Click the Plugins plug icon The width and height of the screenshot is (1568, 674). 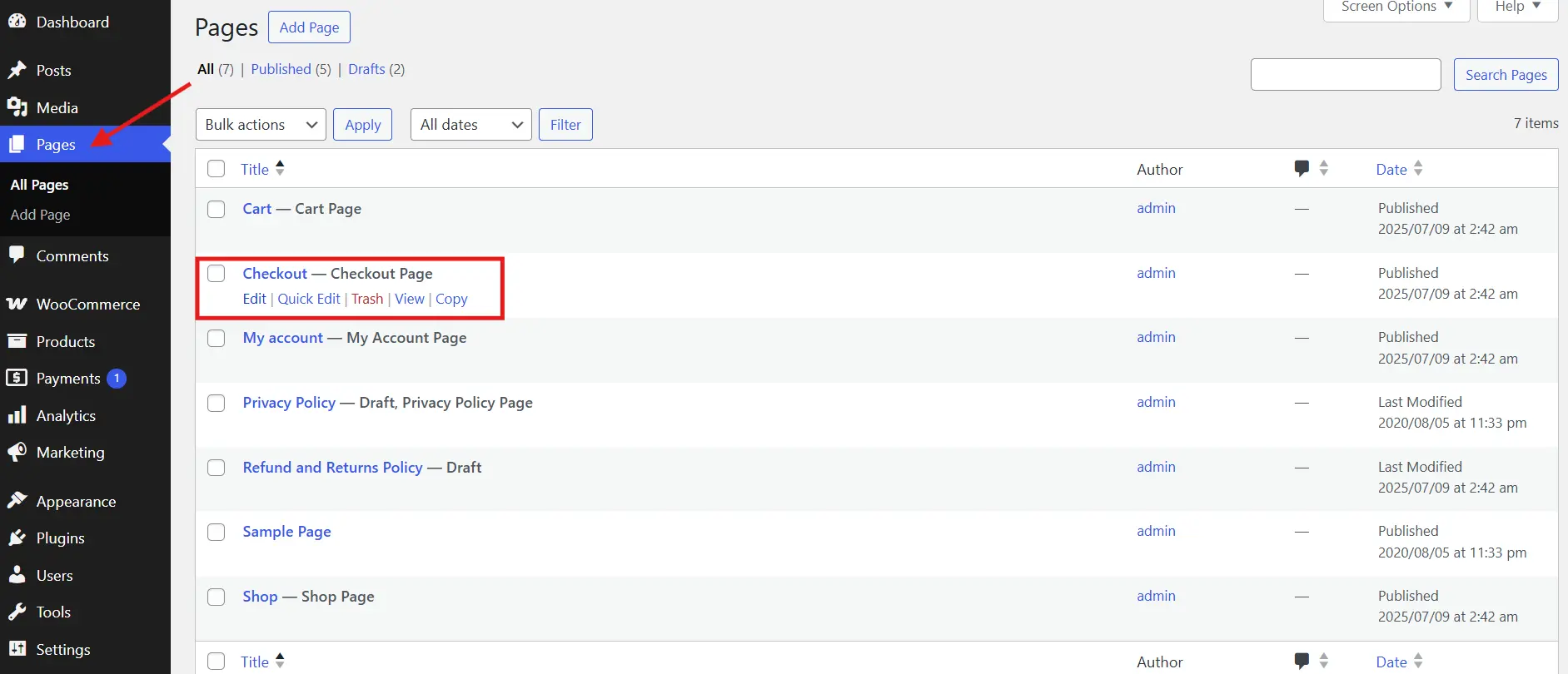coord(17,538)
